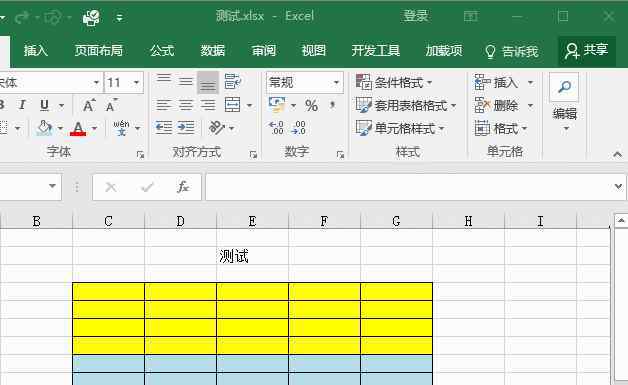Open 套用表格格式 table format menu

(x=406, y=105)
